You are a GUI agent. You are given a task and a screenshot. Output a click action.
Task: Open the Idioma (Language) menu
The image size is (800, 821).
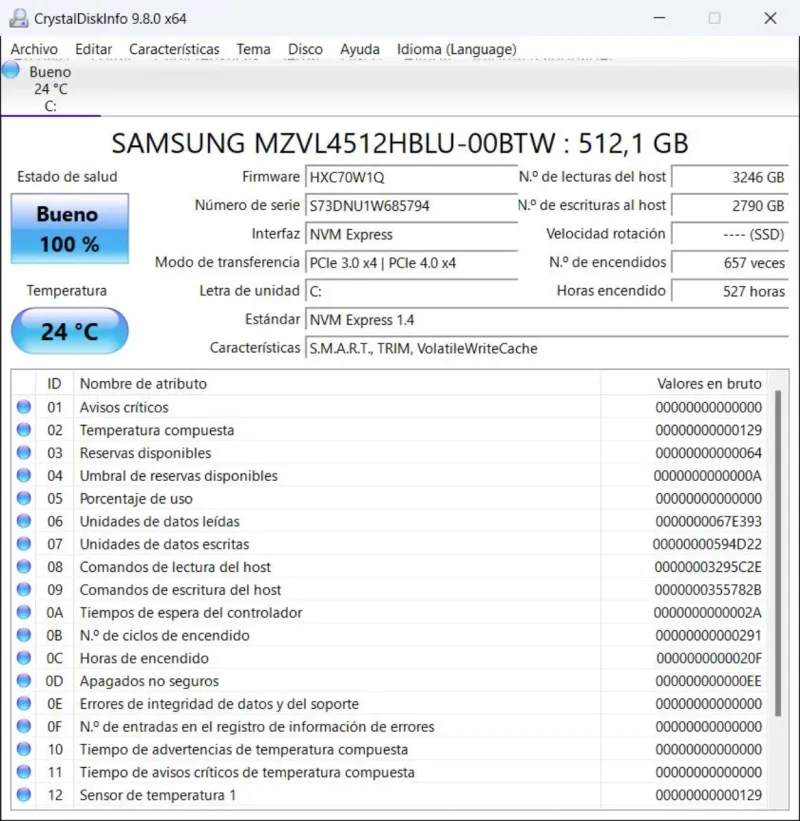pyautogui.click(x=457, y=49)
